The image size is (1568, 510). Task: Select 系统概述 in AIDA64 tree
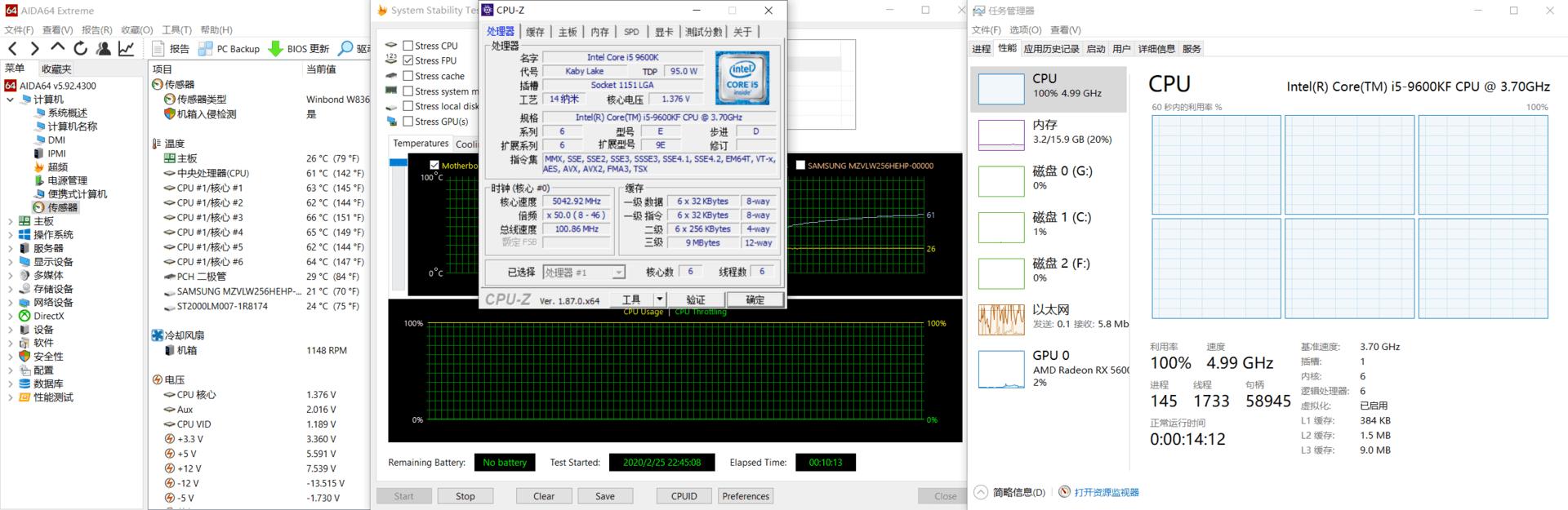click(x=67, y=113)
